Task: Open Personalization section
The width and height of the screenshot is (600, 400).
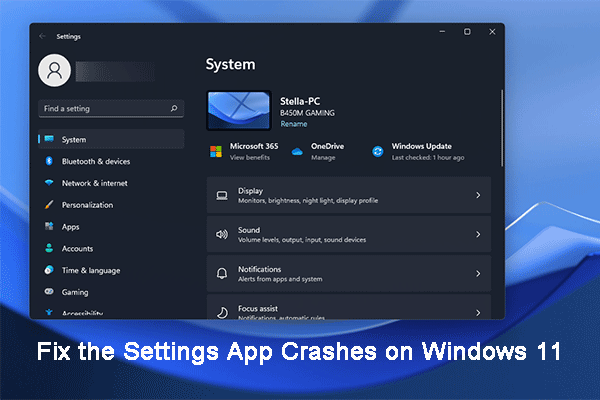Action: click(x=111, y=205)
